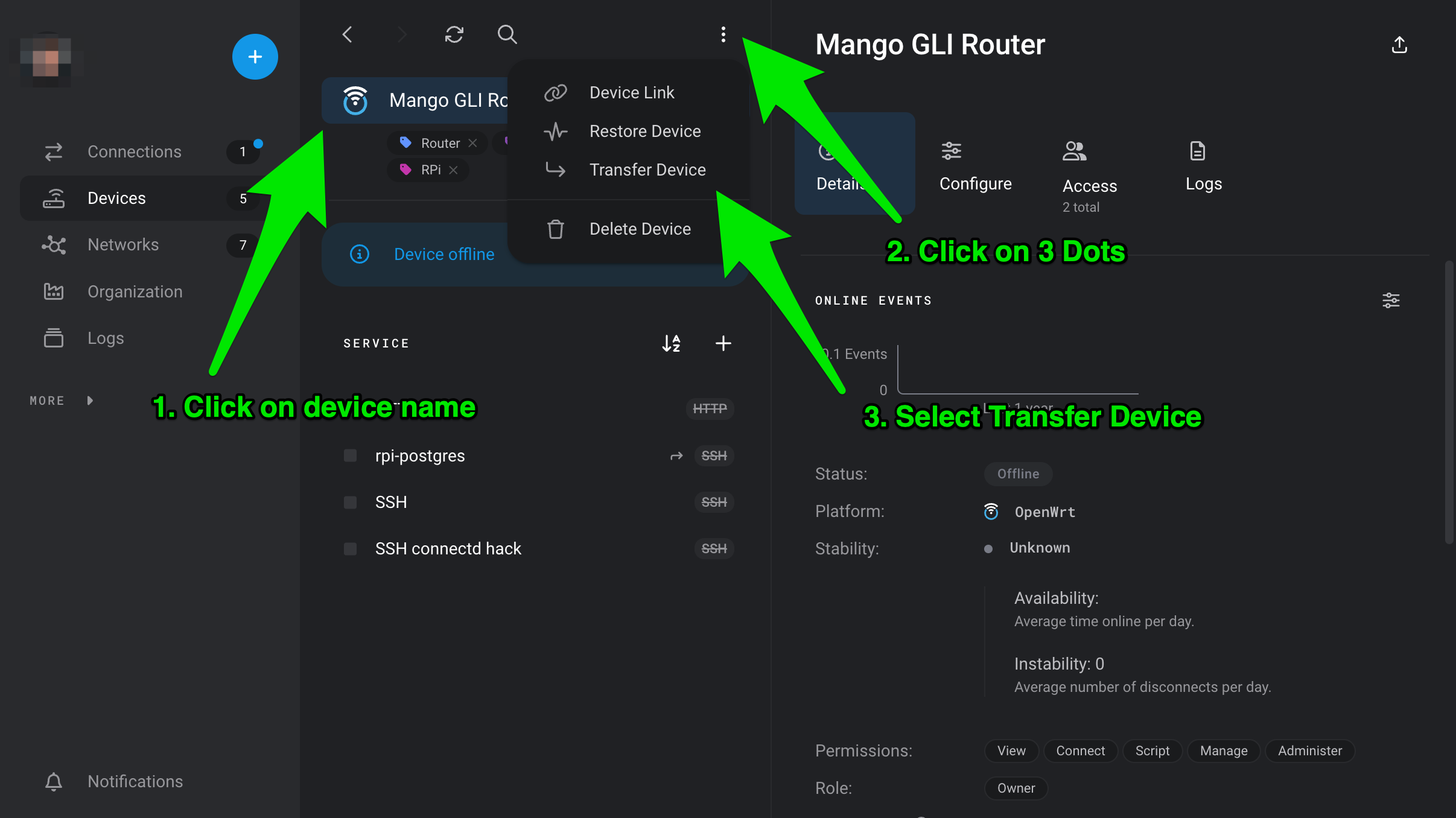Click the View permission chip
This screenshot has width=1456, height=818.
1011,750
